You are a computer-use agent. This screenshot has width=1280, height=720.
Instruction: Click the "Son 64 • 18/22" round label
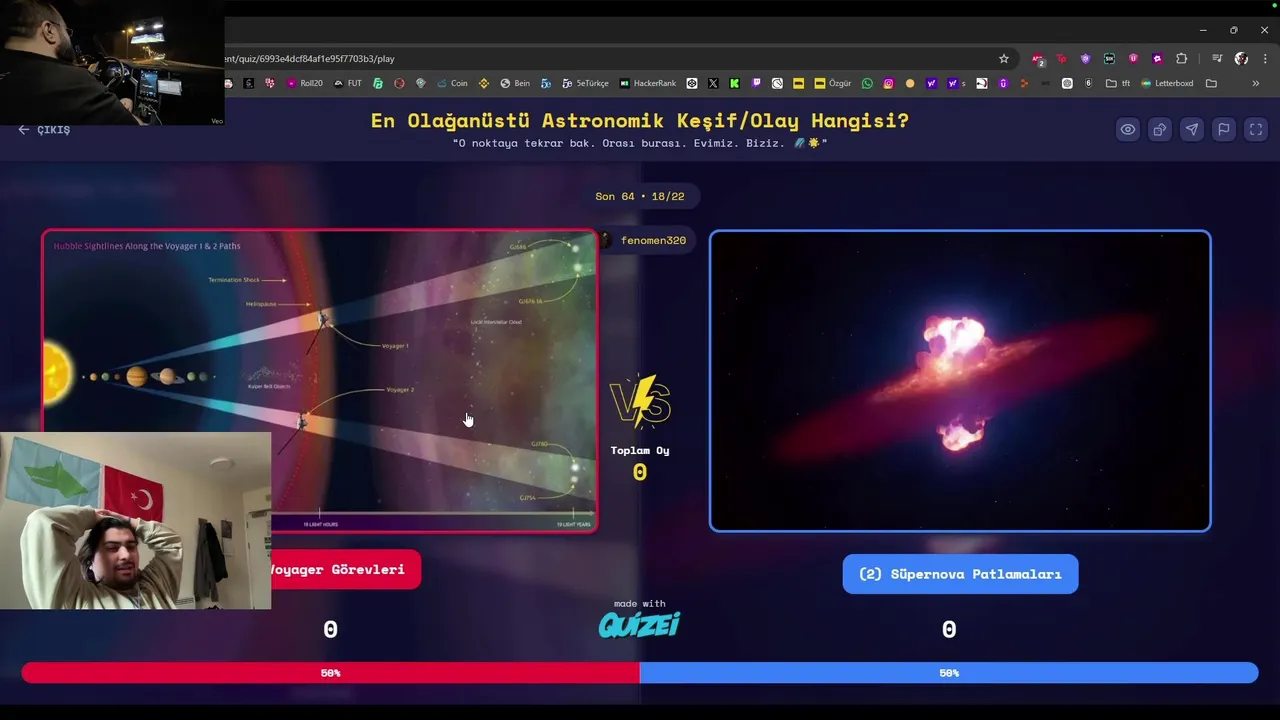click(640, 196)
